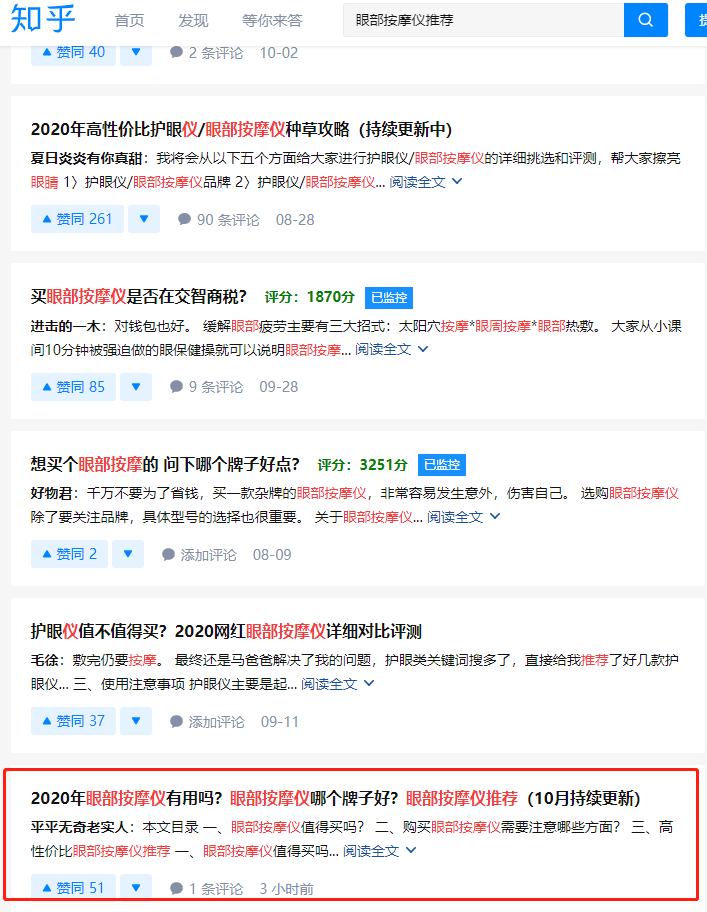
Task: Open title 买眼部按摩仪是否在交智商税?
Action: coord(138,297)
